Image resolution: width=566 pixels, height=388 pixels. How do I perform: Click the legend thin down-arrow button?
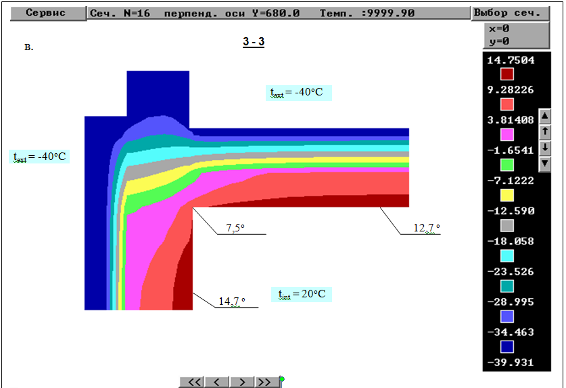coord(545,148)
